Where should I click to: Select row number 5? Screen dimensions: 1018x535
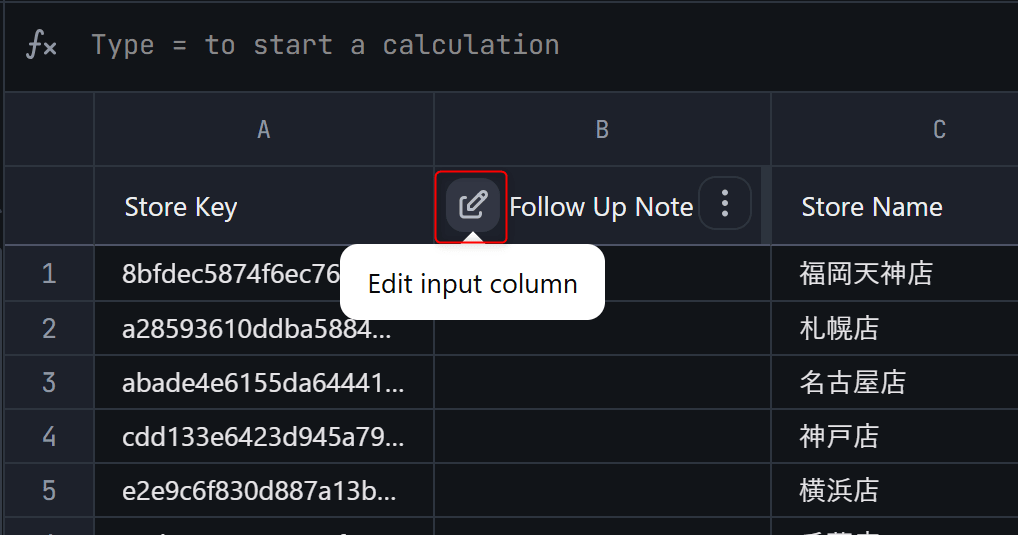click(49, 490)
